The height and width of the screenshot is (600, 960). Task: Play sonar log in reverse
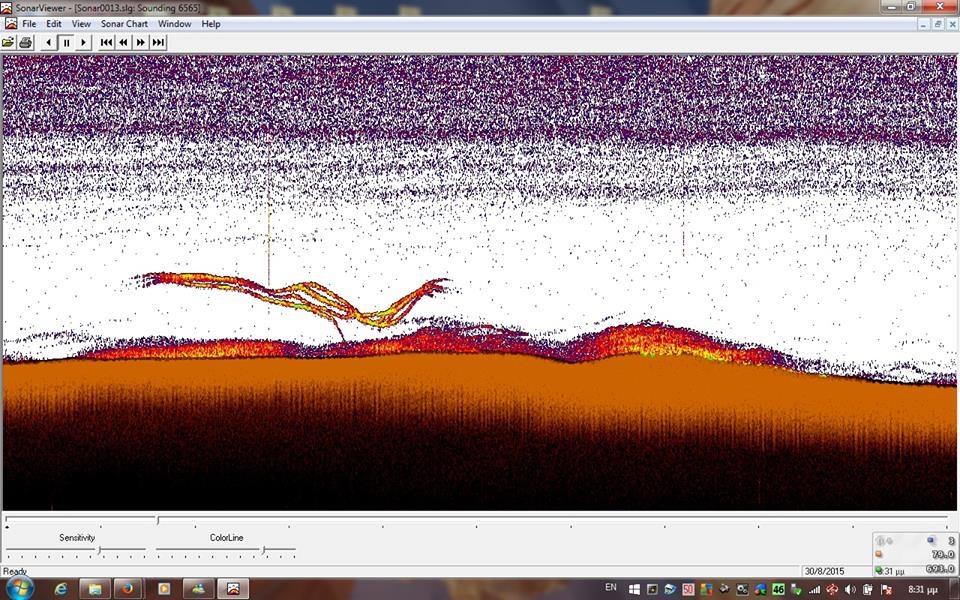pyautogui.click(x=49, y=42)
